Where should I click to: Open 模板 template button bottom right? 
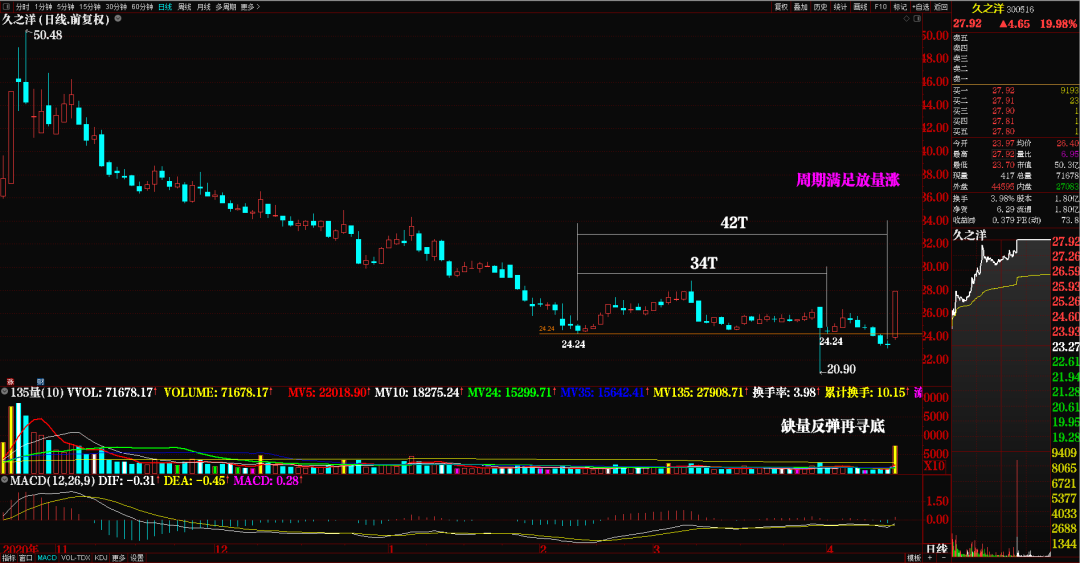click(x=914, y=557)
